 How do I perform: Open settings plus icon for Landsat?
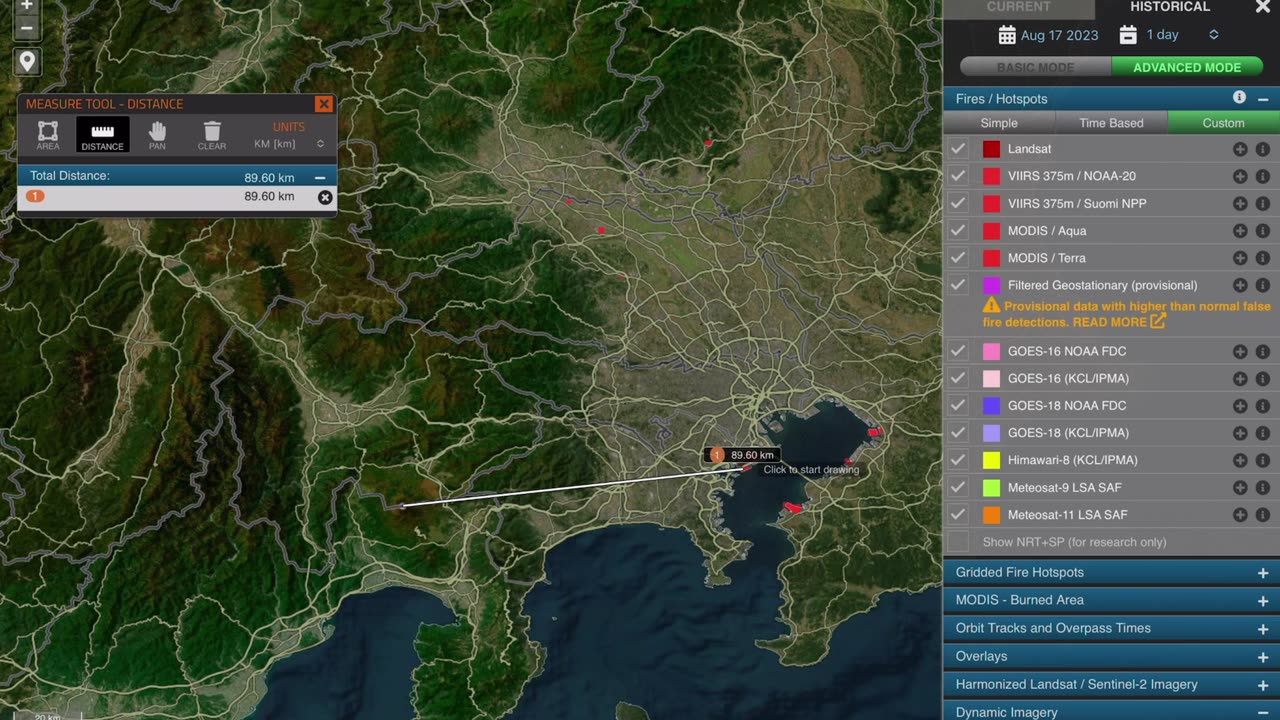[x=1240, y=149]
